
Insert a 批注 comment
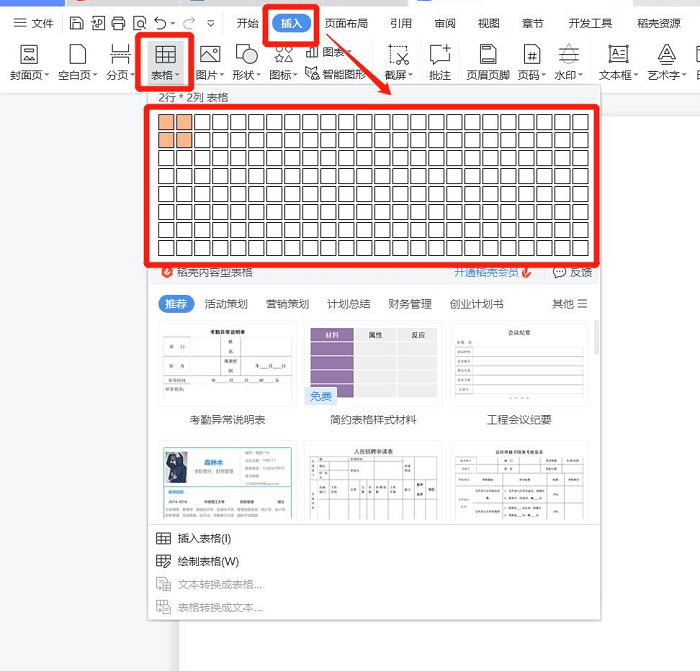pyautogui.click(x=439, y=56)
